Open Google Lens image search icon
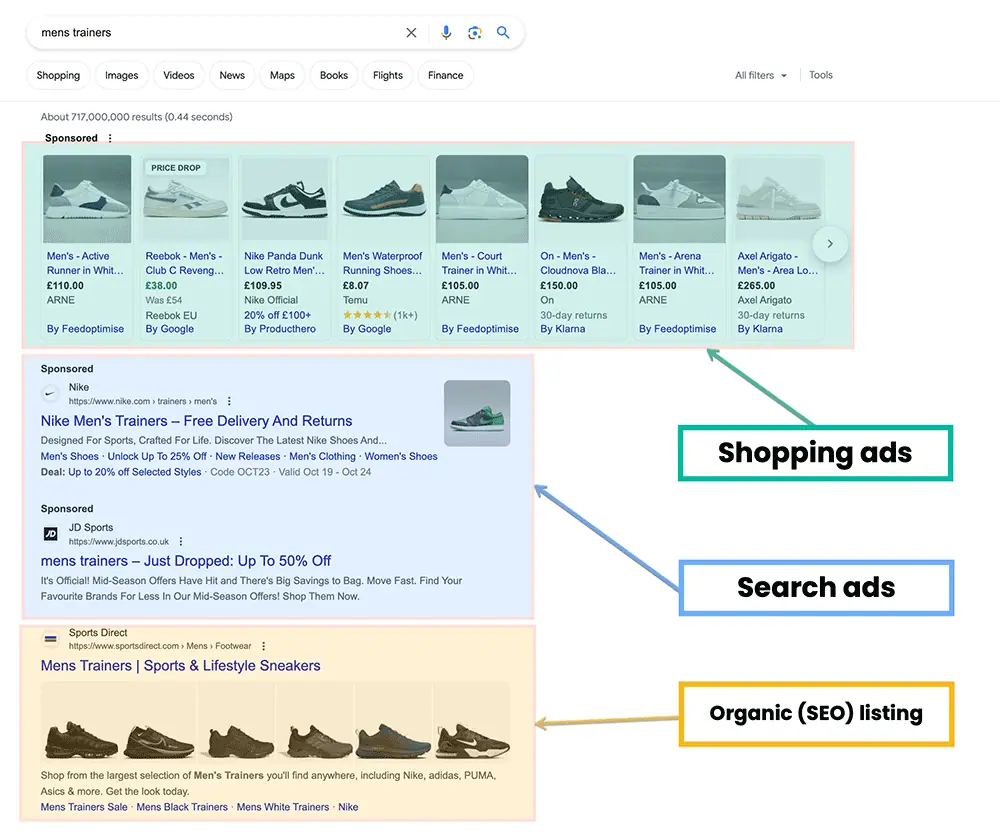 point(475,33)
